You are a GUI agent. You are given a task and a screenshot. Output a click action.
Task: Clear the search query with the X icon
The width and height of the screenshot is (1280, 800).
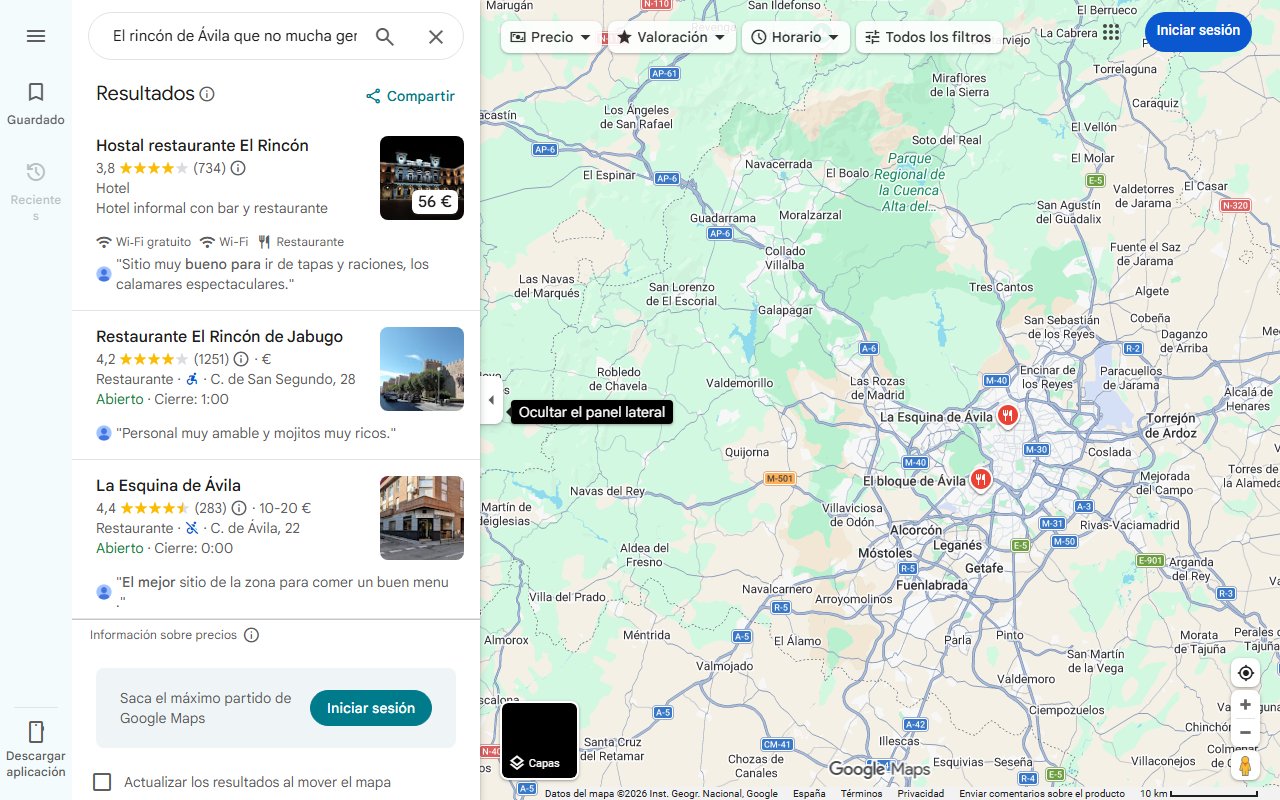tap(436, 35)
